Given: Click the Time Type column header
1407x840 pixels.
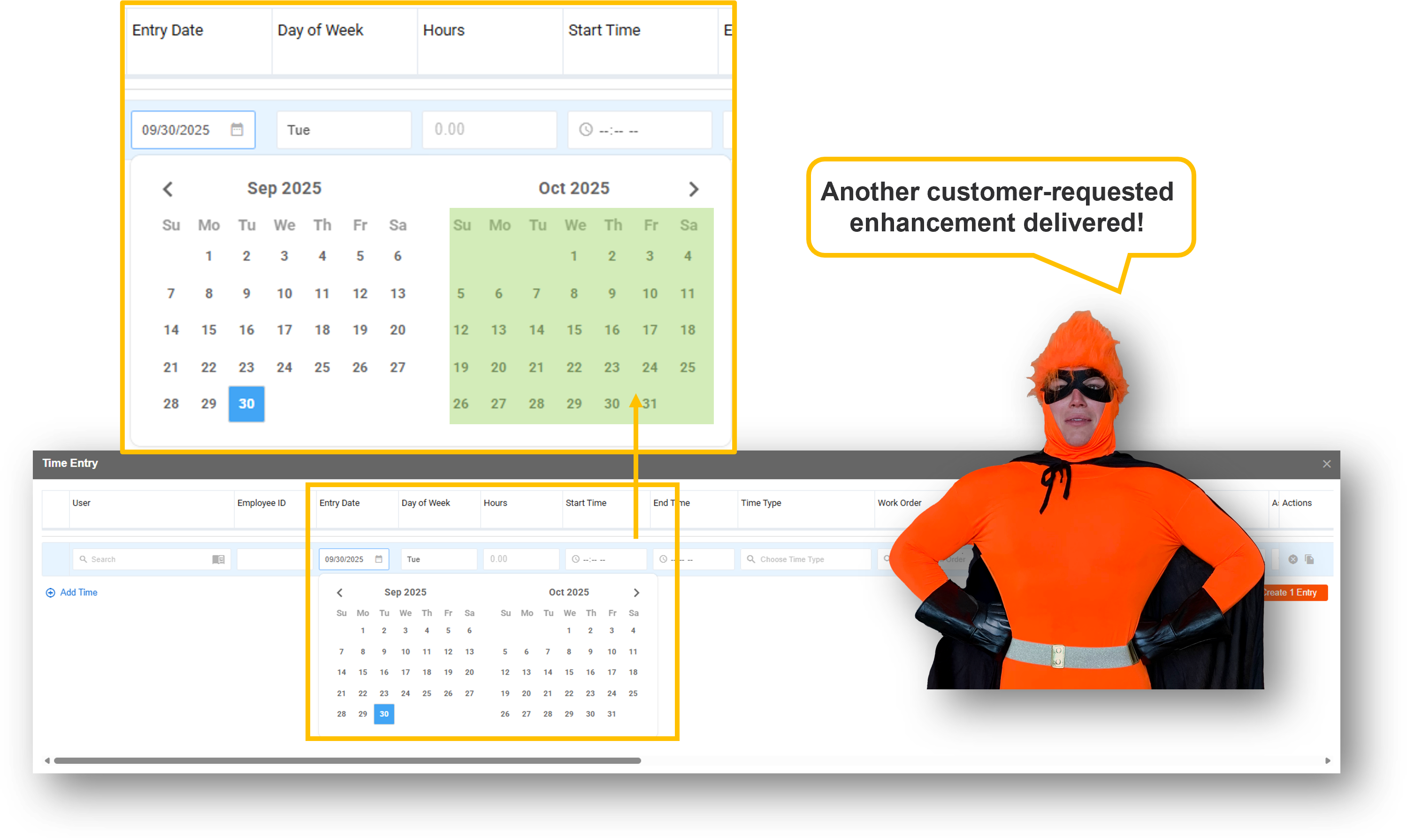Looking at the screenshot, I should (761, 503).
